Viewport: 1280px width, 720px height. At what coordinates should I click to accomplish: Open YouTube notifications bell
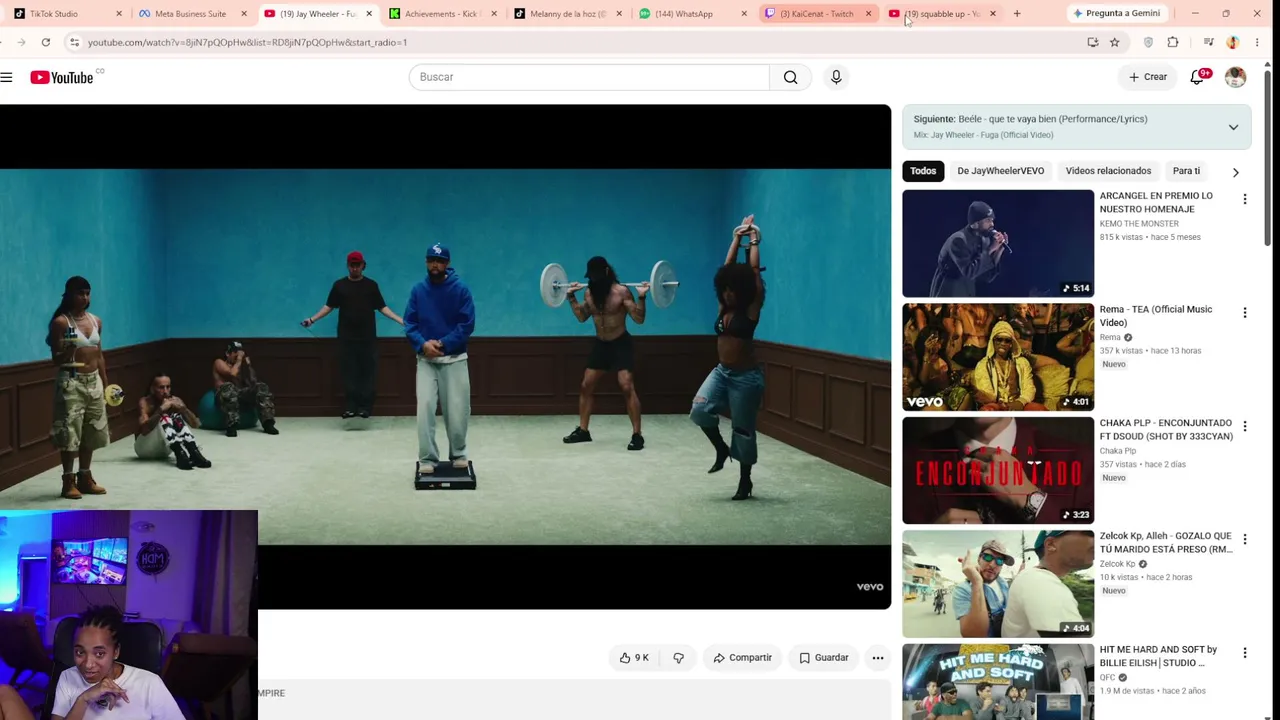click(x=1197, y=77)
